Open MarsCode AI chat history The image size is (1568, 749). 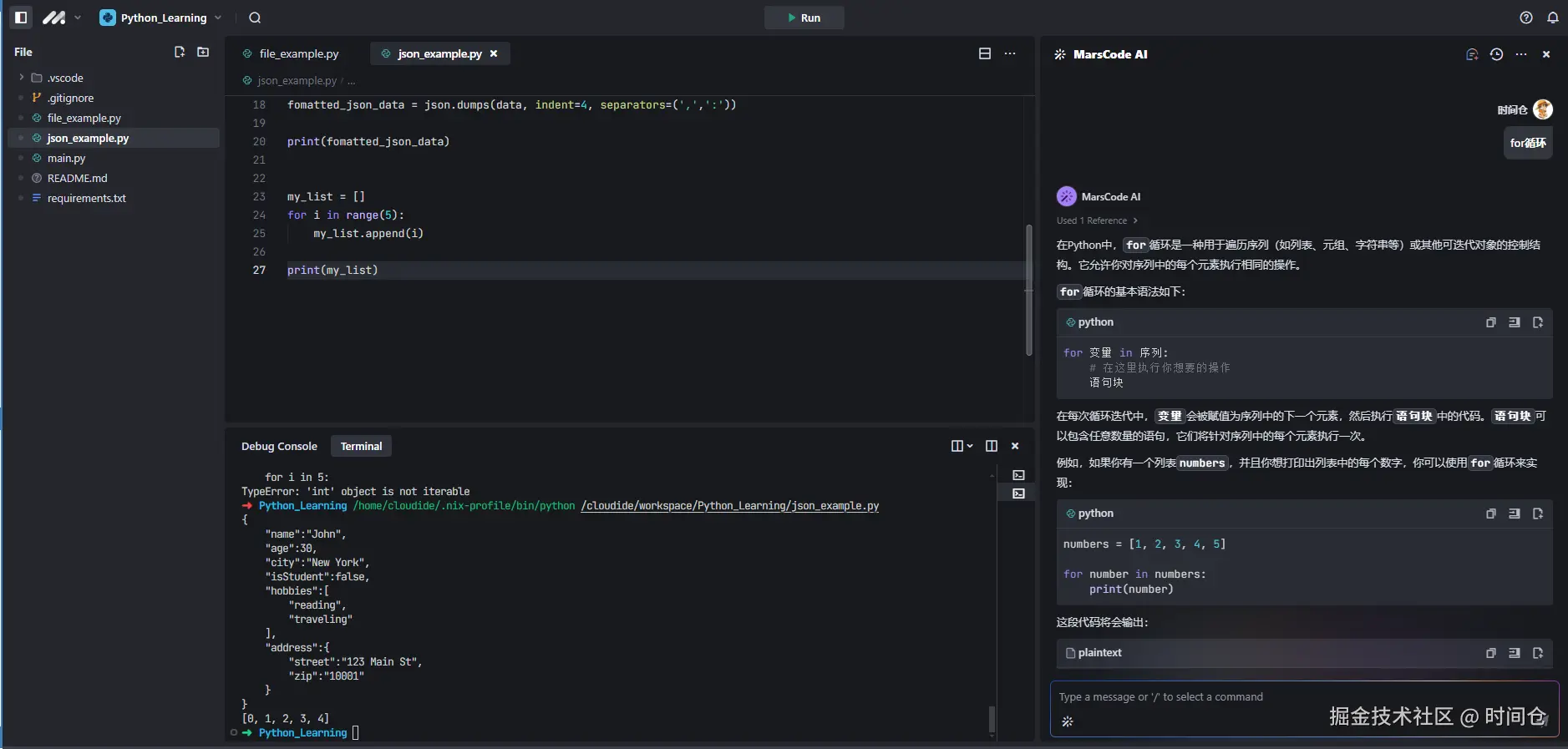(1496, 54)
